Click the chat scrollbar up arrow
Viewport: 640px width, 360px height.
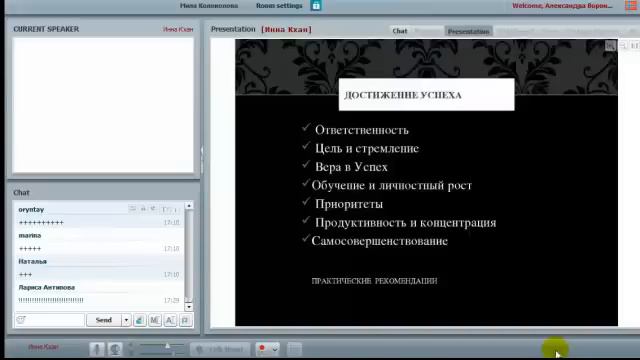tap(189, 206)
